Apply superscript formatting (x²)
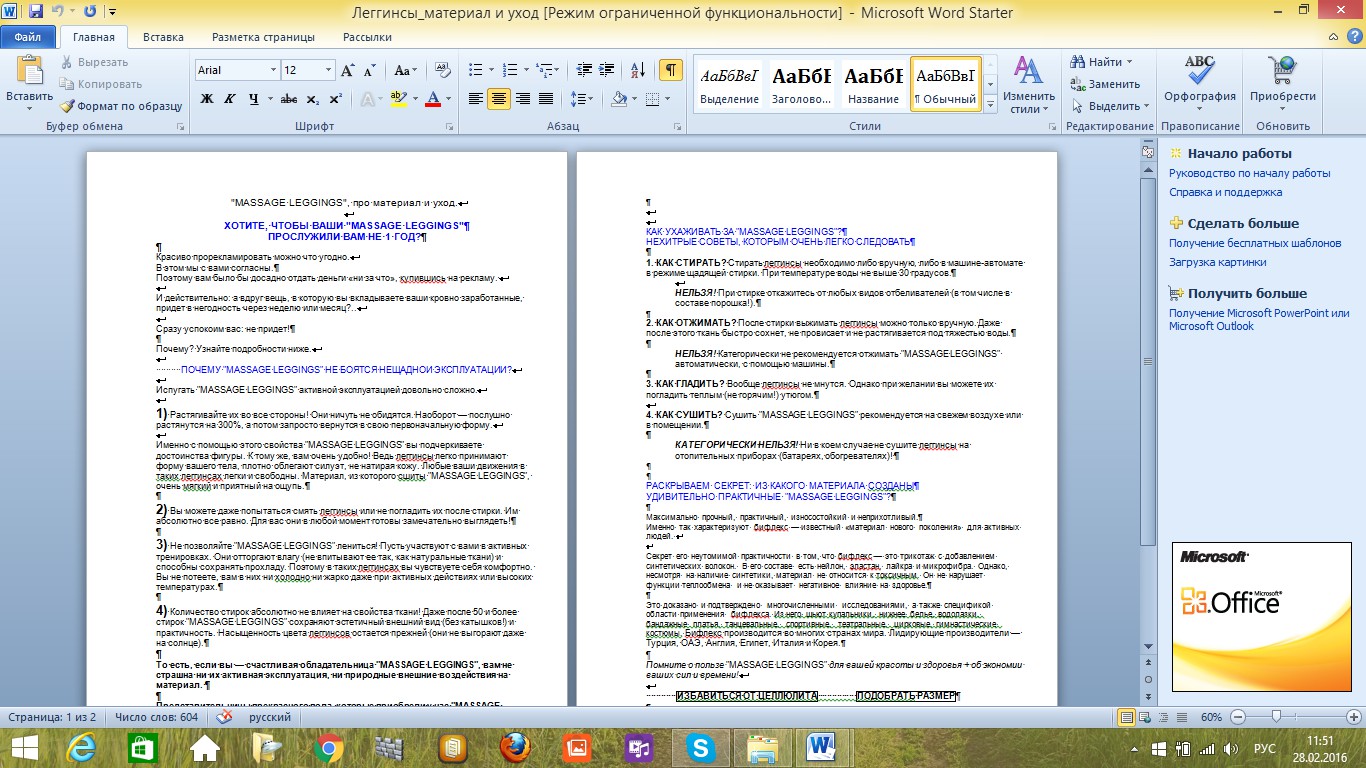The width and height of the screenshot is (1366, 768). [335, 99]
